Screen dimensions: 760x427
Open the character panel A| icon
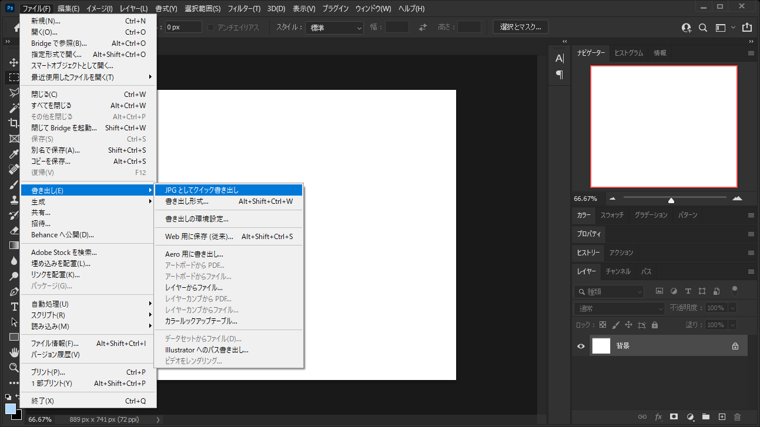point(560,59)
